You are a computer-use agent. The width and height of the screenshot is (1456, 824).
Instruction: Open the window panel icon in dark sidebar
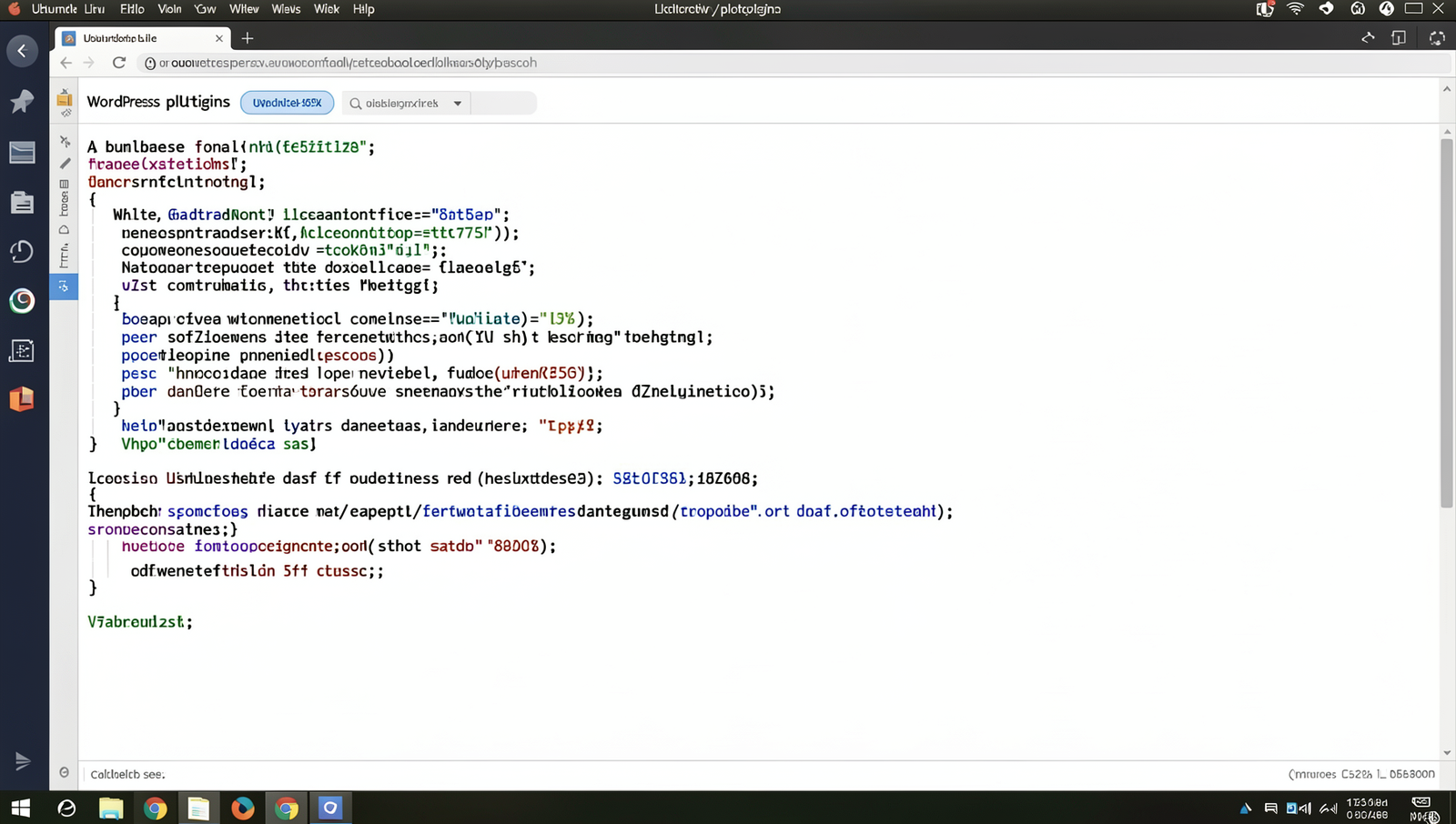(x=22, y=152)
